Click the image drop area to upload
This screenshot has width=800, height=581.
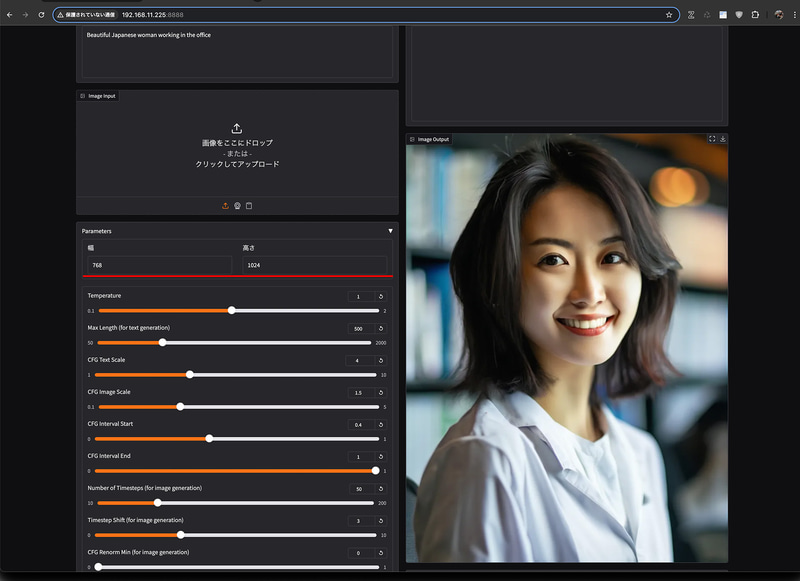coord(237,145)
